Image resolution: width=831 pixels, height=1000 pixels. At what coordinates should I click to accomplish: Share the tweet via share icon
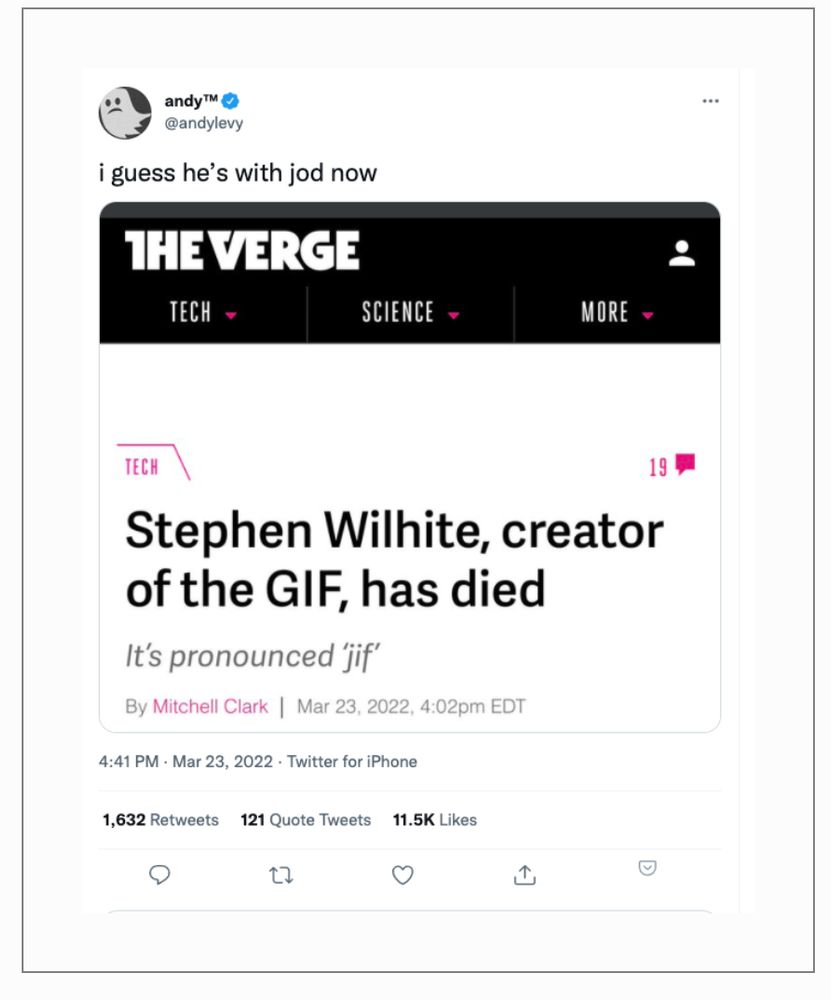pos(524,875)
